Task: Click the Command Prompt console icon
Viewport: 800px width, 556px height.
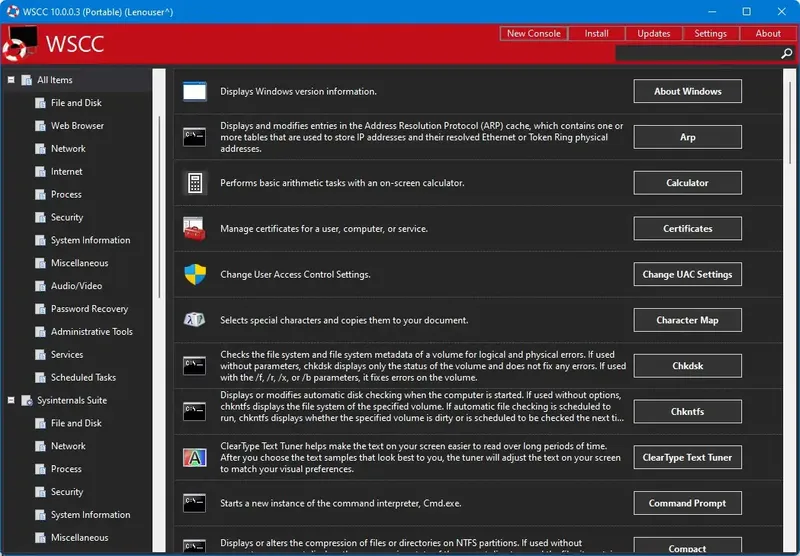Action: coord(195,503)
